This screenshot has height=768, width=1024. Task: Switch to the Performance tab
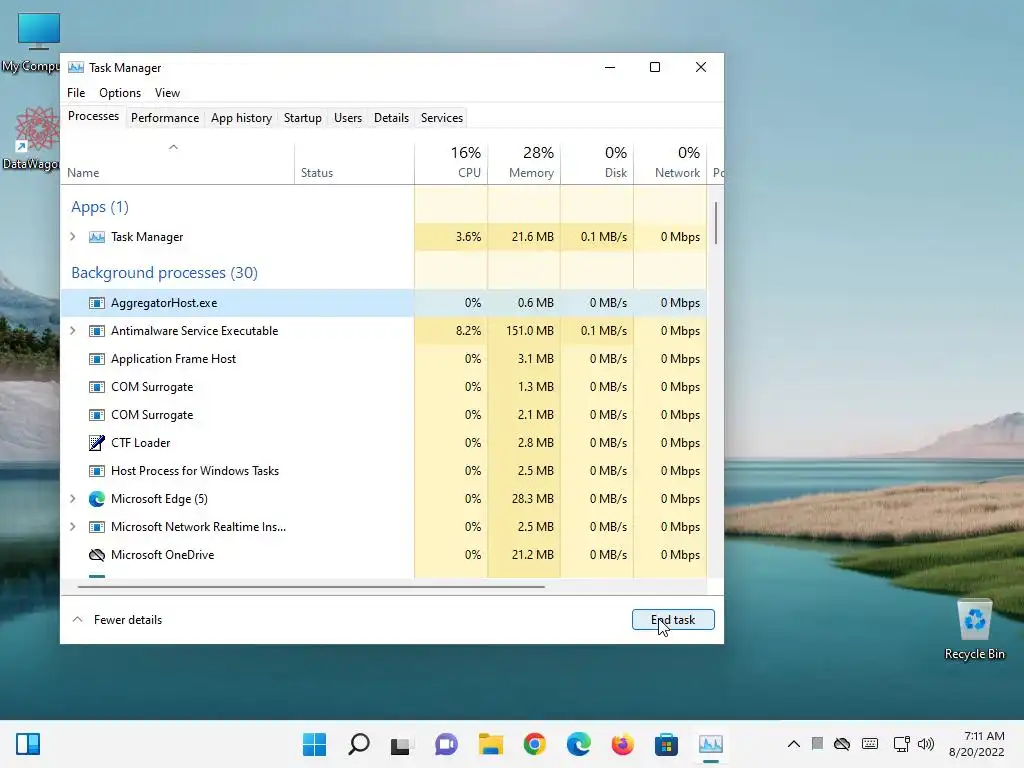click(165, 118)
